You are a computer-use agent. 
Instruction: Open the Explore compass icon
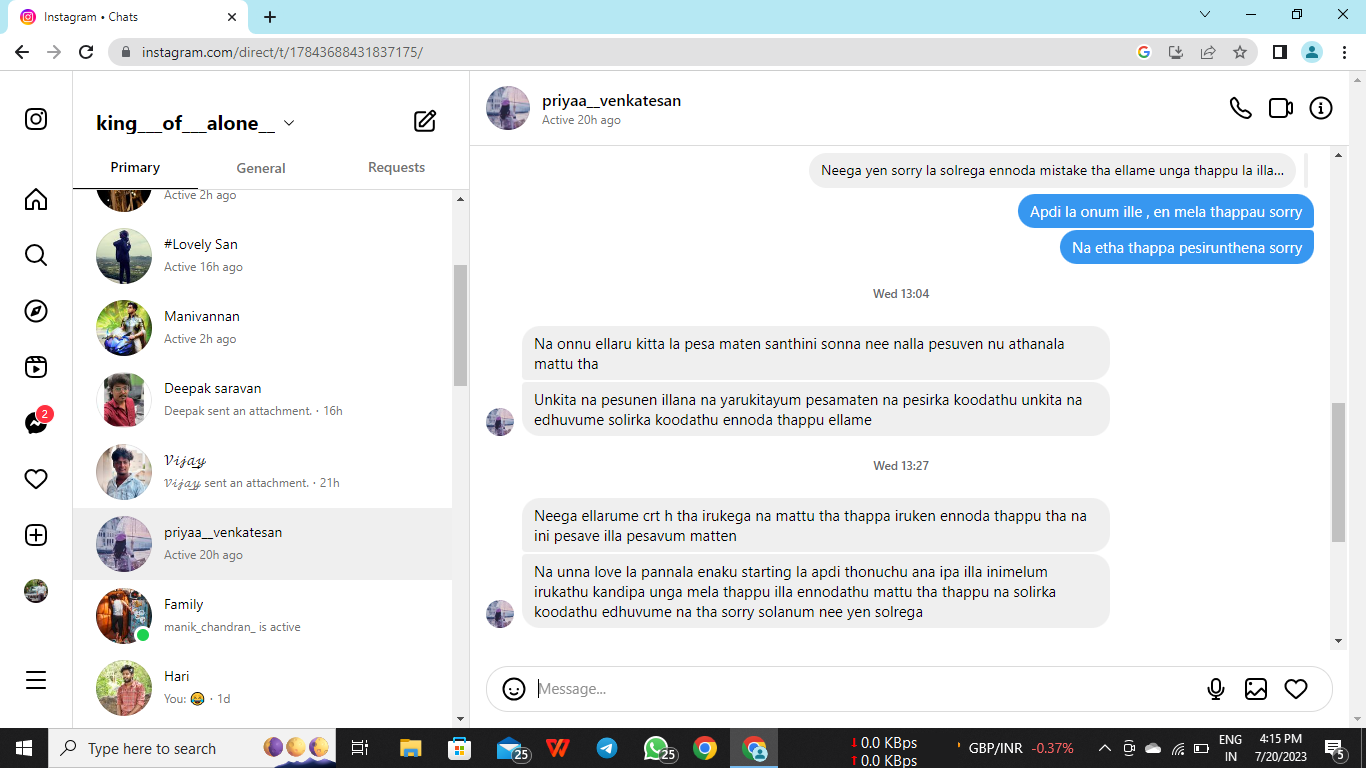[x=36, y=311]
